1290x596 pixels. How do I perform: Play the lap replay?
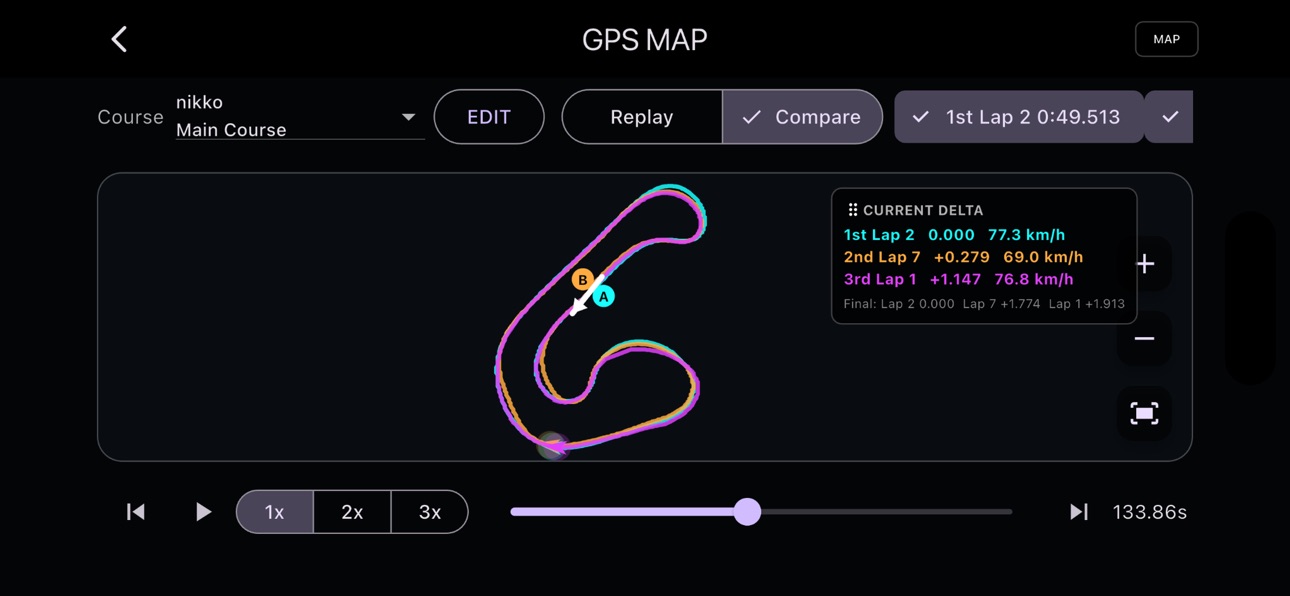pos(203,512)
